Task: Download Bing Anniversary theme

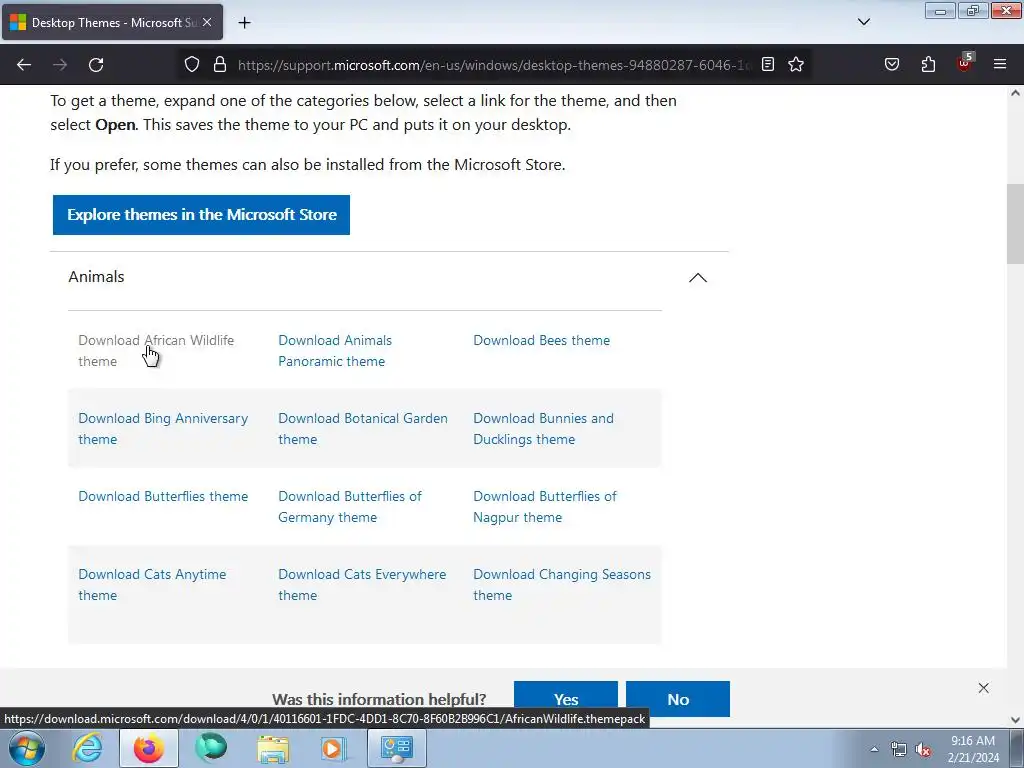Action: (x=163, y=428)
